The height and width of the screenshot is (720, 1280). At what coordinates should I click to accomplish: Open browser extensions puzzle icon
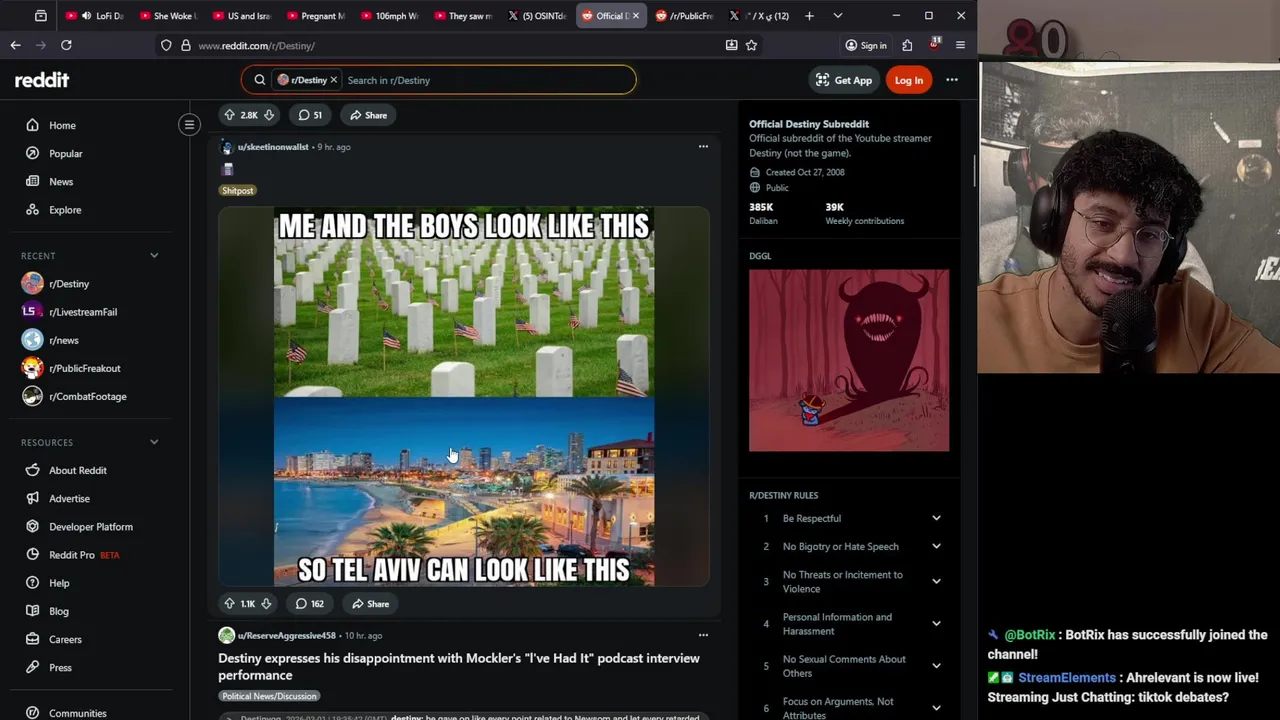907,45
